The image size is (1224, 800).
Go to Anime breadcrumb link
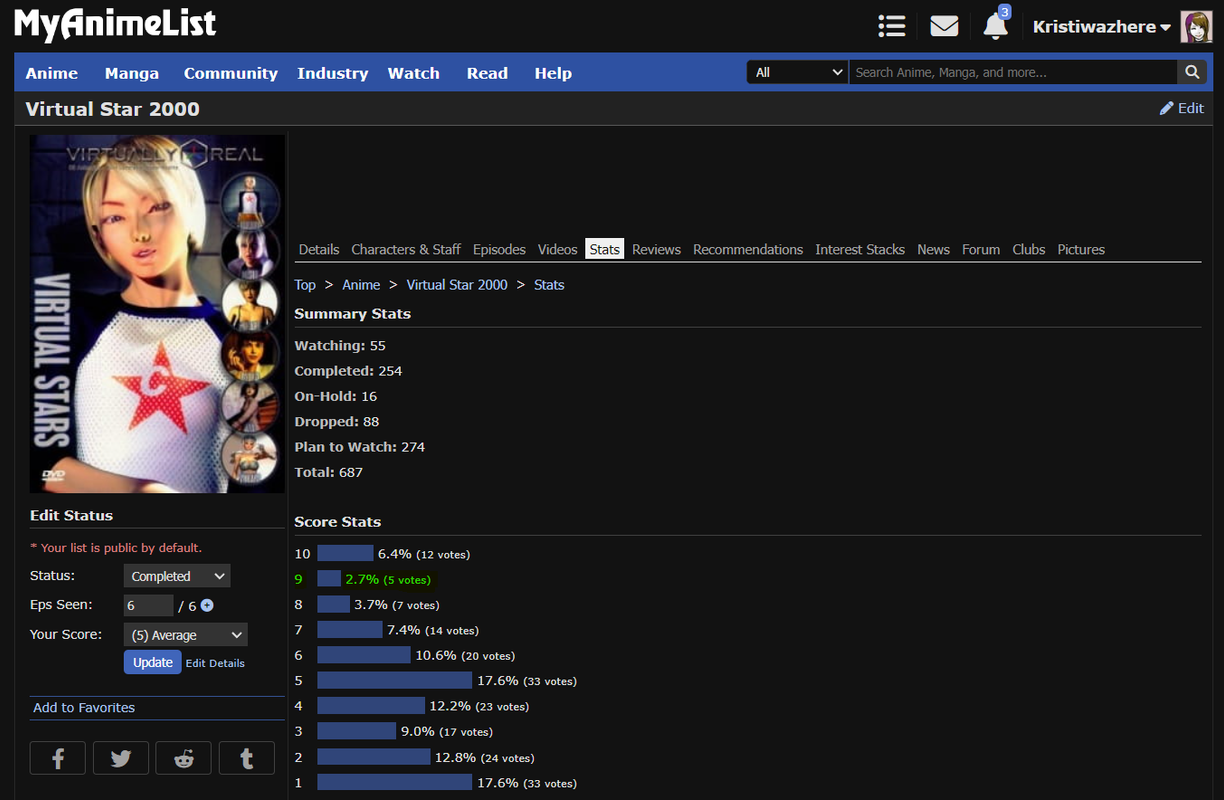tap(361, 285)
